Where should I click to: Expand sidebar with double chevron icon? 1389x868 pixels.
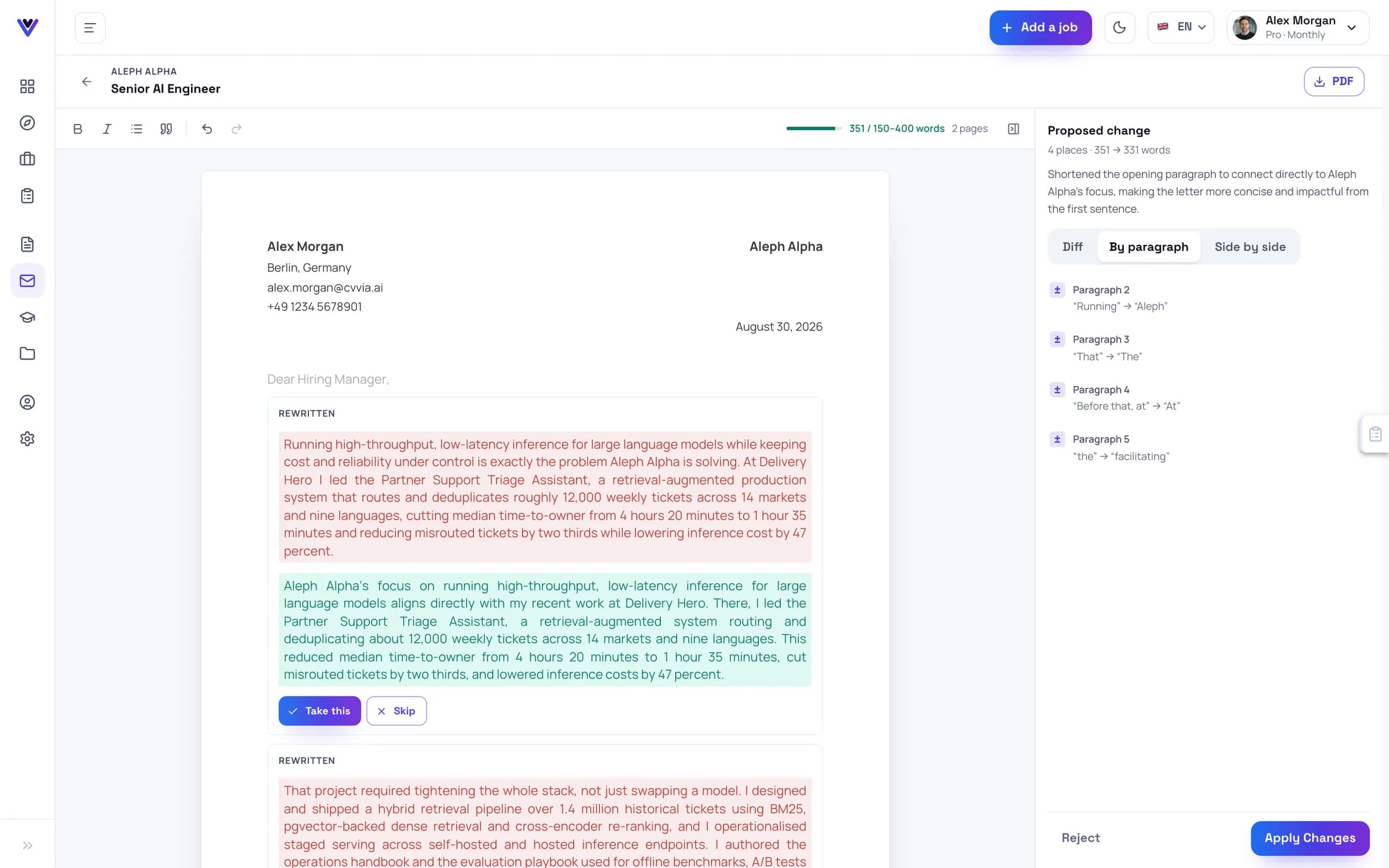[x=27, y=845]
